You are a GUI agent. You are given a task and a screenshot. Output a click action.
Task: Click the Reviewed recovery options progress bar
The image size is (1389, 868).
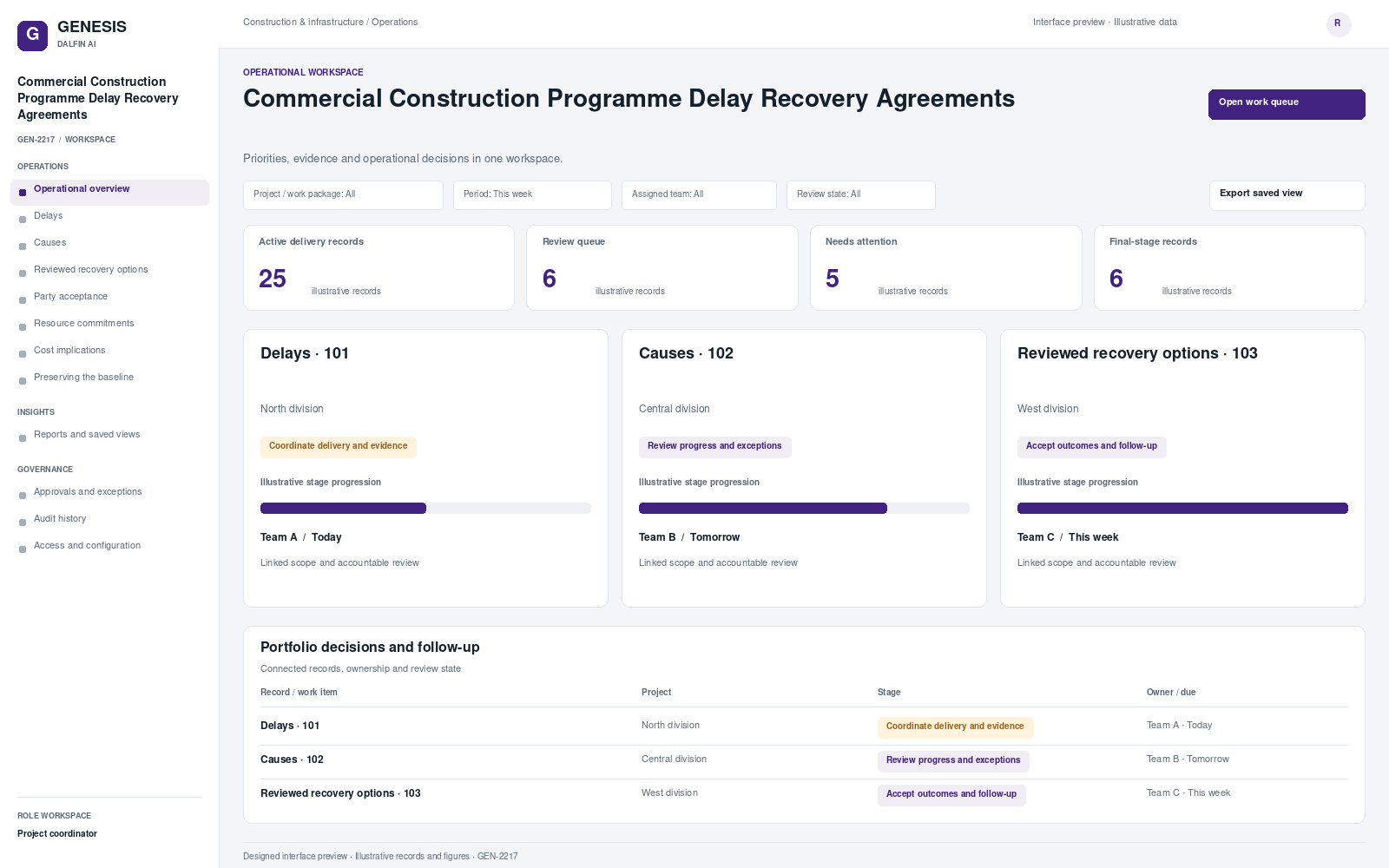[1182, 509]
